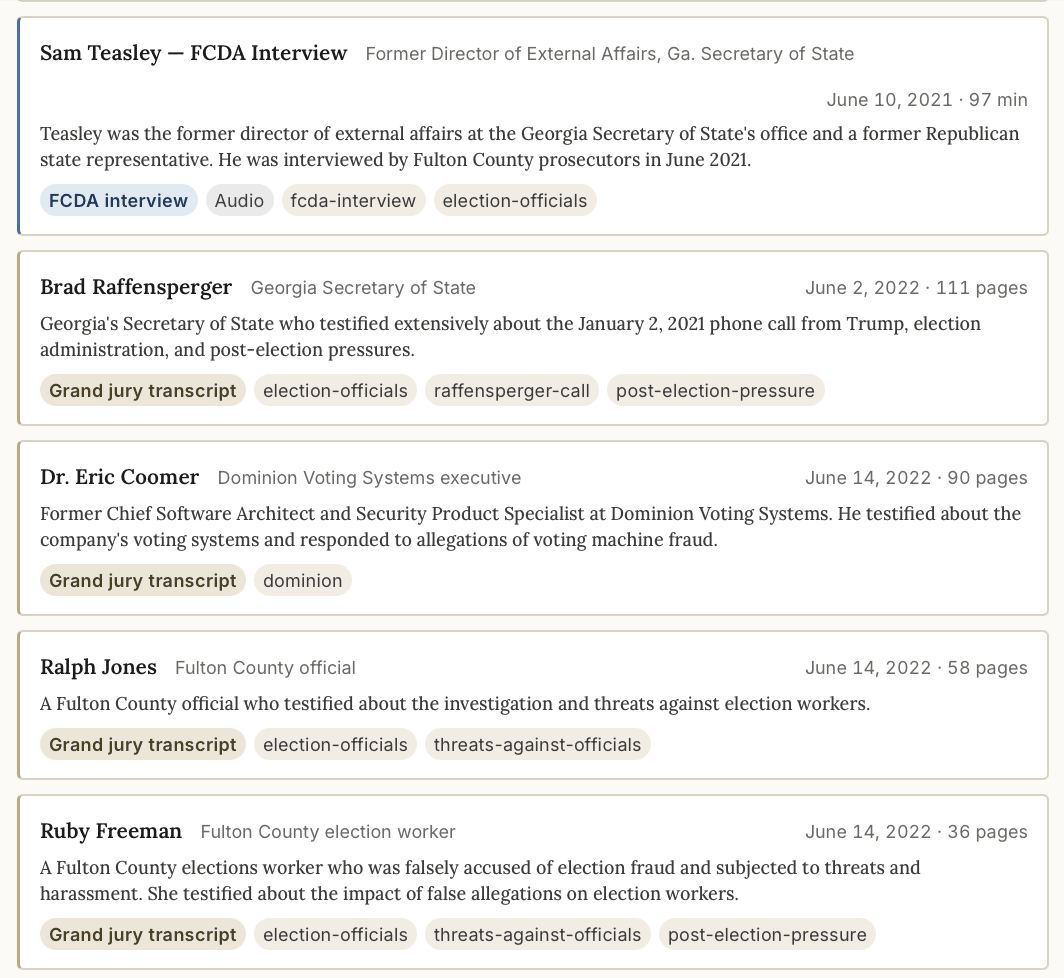
Task: Open the Ruby Freeman transcript title
Action: (111, 831)
